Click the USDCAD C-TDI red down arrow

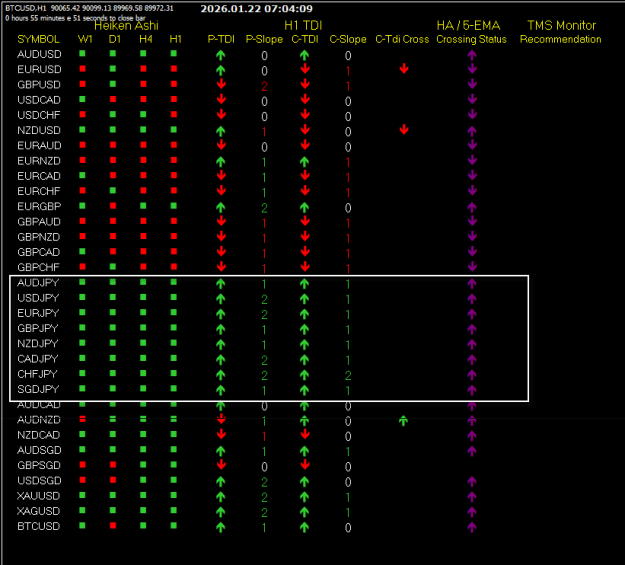pos(305,99)
